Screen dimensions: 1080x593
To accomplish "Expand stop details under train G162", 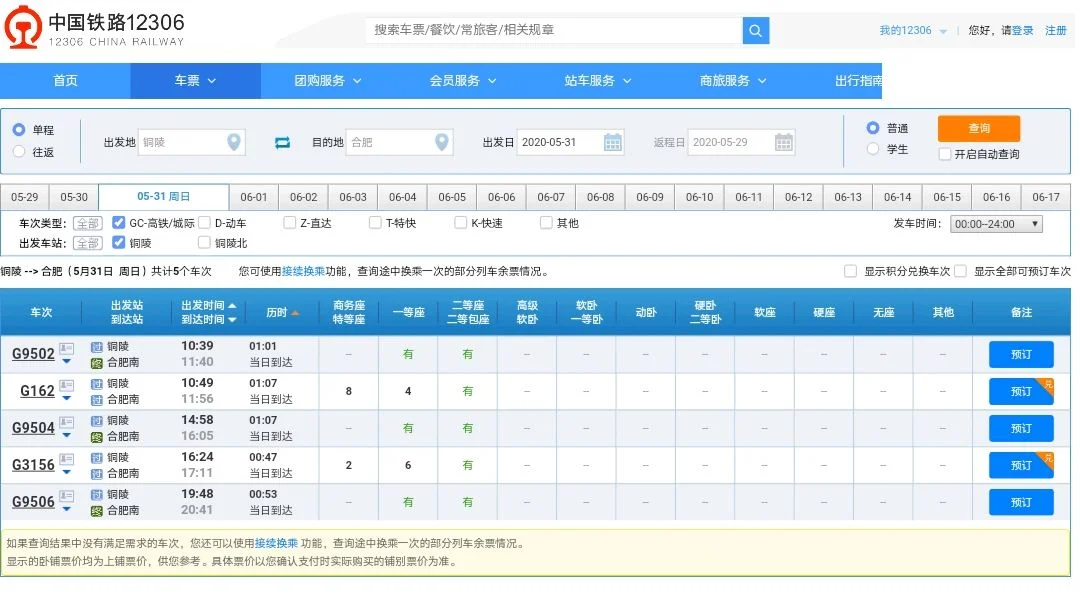I will click(66, 397).
